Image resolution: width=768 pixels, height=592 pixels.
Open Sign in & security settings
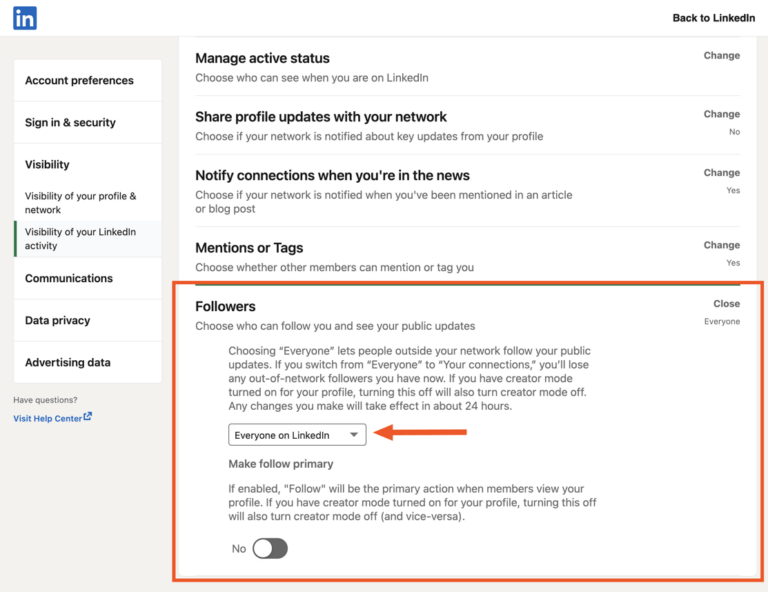(70, 123)
